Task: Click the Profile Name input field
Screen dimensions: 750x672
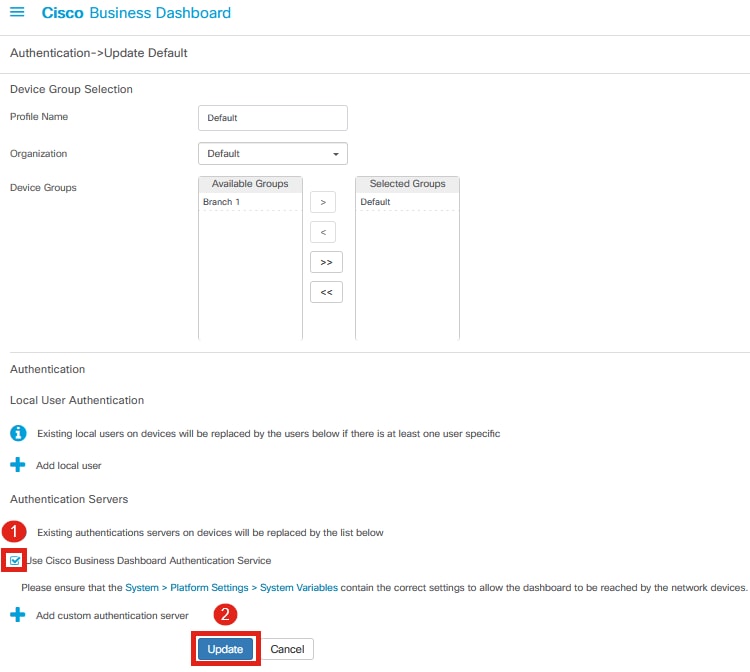Action: click(x=273, y=118)
